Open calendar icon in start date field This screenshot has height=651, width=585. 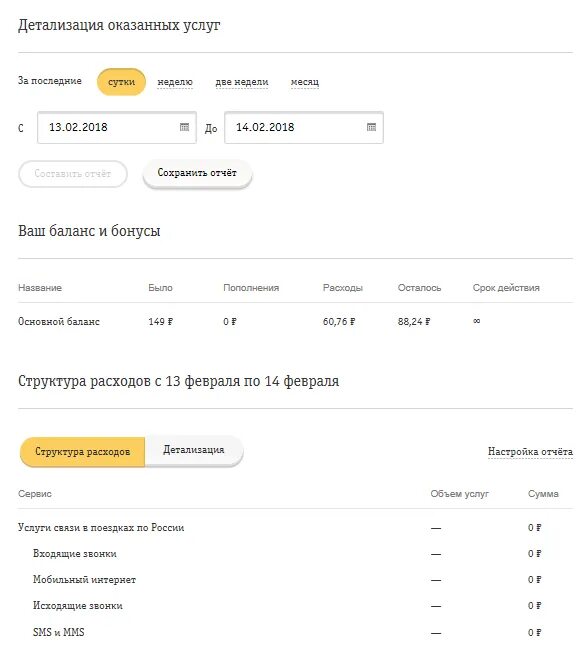(184, 127)
